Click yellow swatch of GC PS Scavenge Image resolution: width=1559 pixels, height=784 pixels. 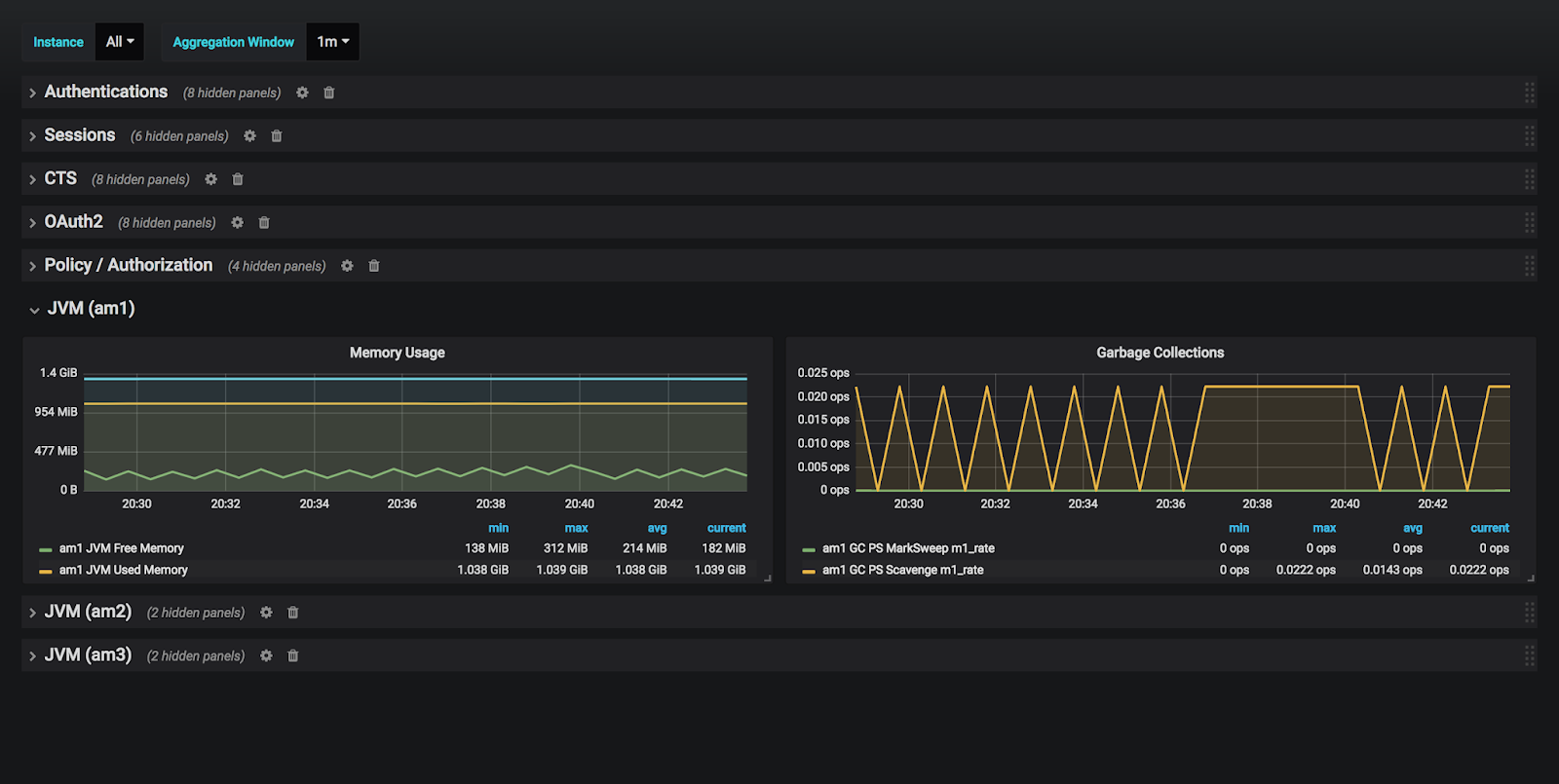tap(809, 571)
